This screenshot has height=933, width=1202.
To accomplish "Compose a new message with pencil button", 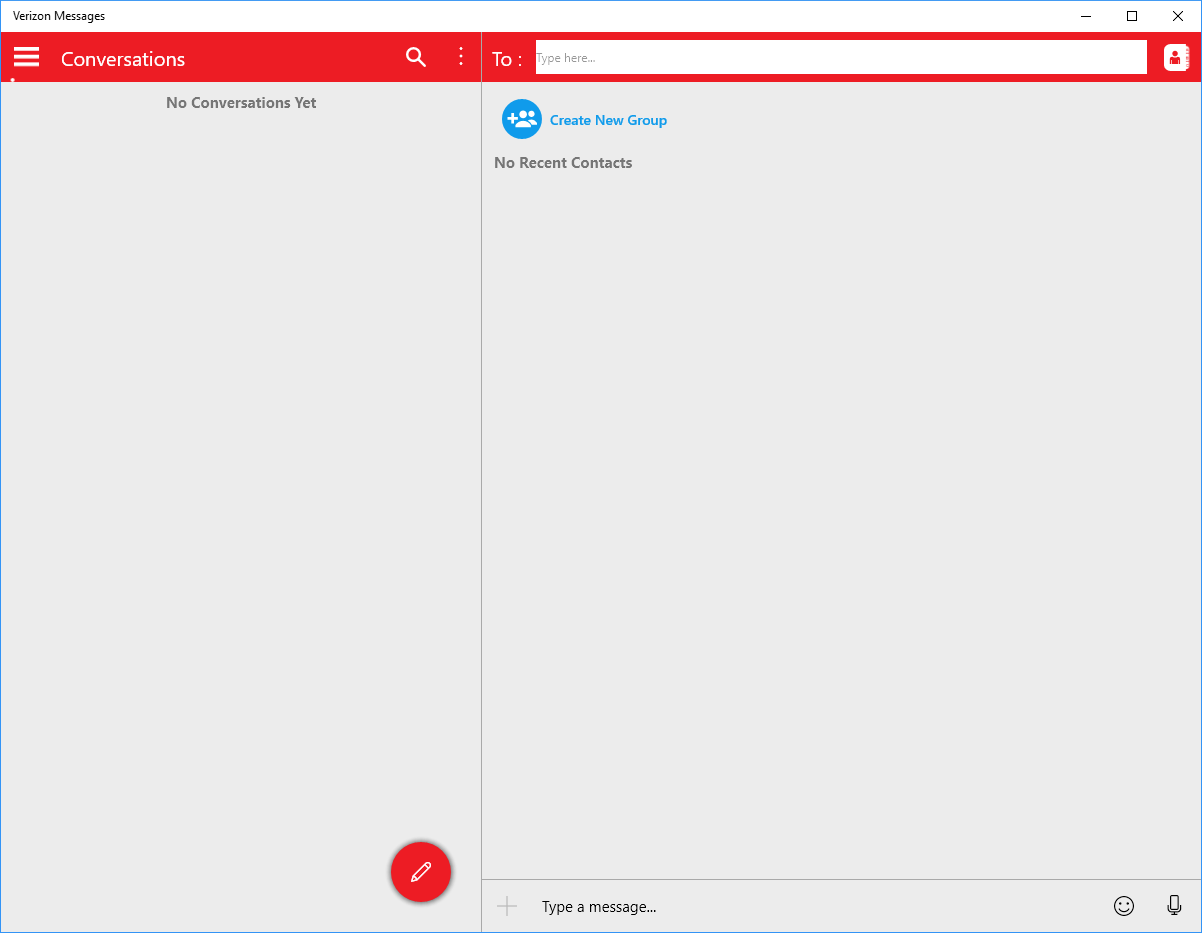I will click(x=421, y=872).
